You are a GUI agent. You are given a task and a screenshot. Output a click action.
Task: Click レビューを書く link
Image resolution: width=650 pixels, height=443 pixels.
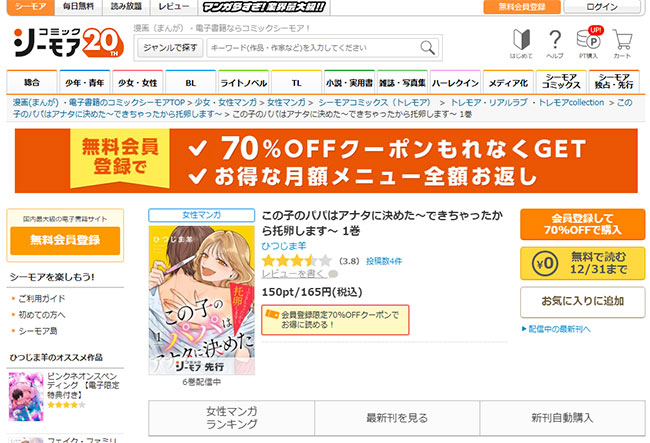click(x=294, y=274)
